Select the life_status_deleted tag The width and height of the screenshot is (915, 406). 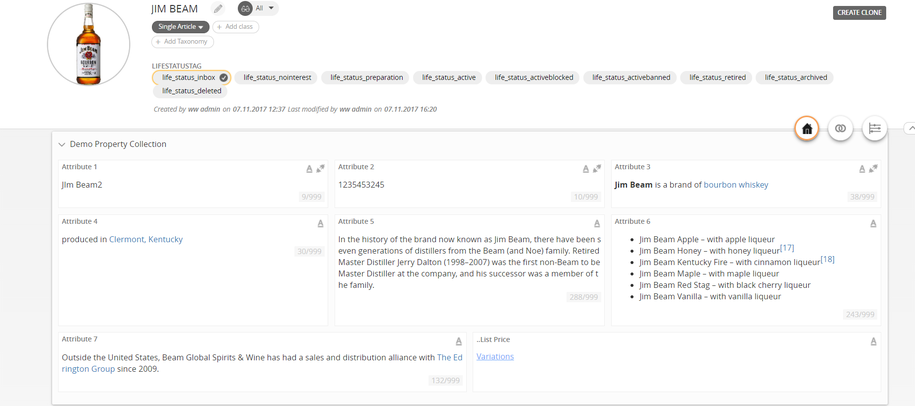(191, 91)
